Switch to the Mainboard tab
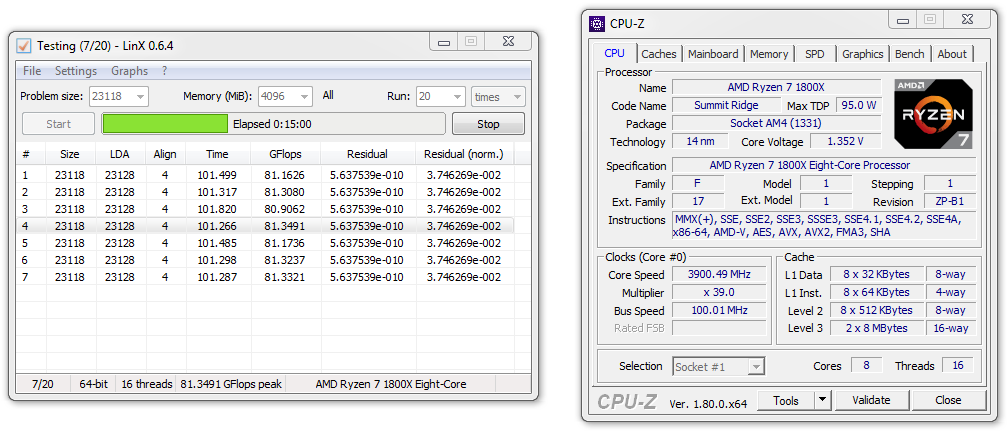 pyautogui.click(x=713, y=54)
